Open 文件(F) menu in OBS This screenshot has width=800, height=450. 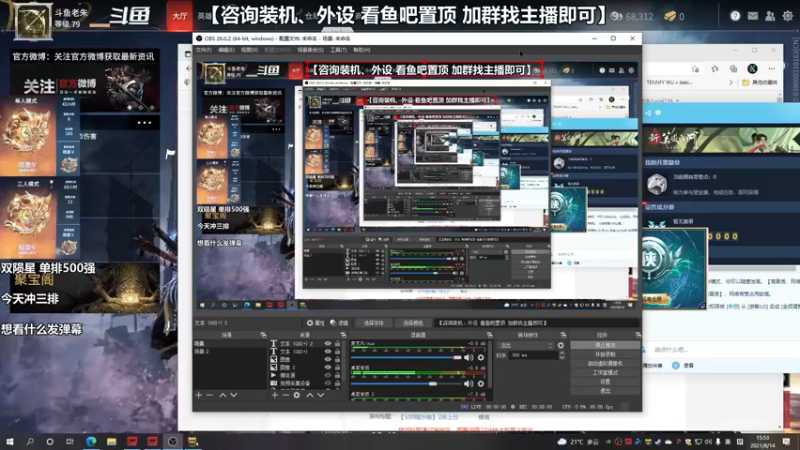point(203,50)
